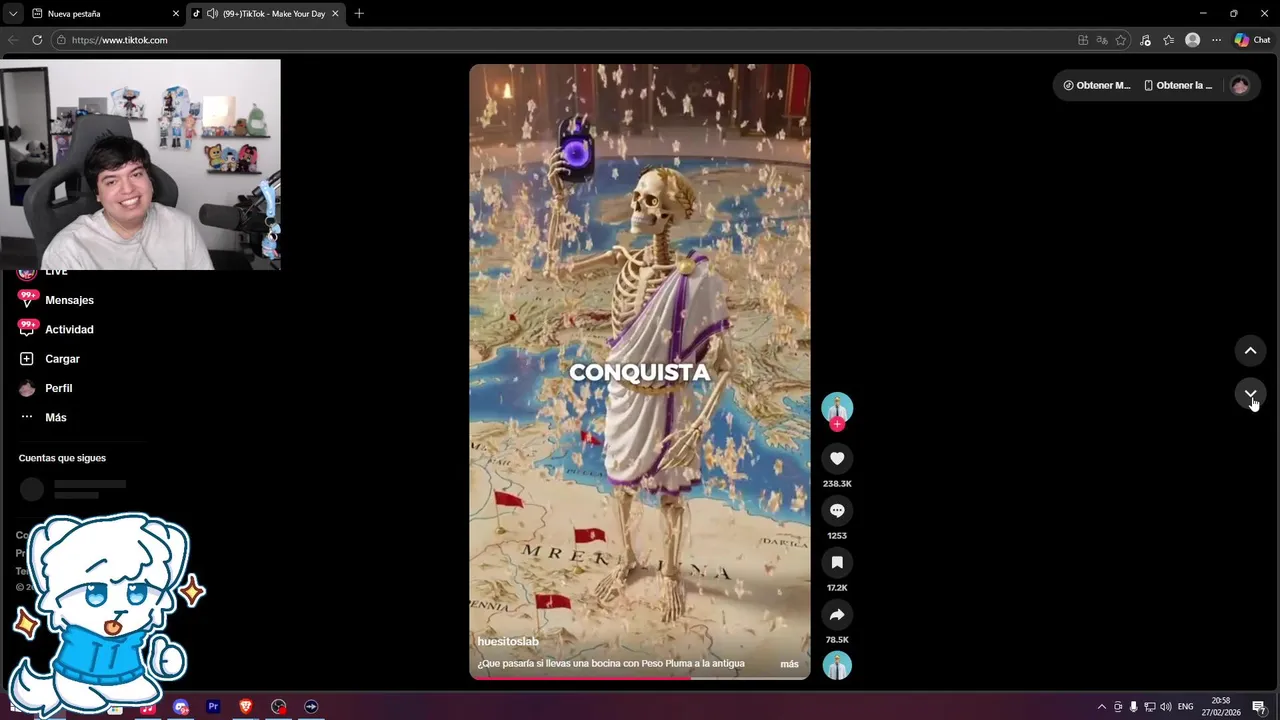This screenshot has height=720, width=1280.
Task: Open Actividad in the TikTok sidebar
Action: 69,329
